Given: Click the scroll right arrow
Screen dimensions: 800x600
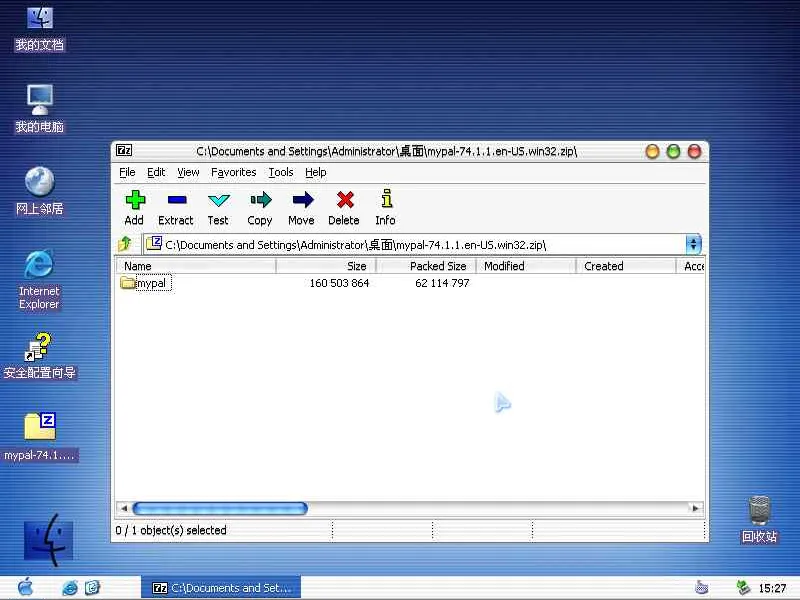Looking at the screenshot, I should pyautogui.click(x=695, y=508).
